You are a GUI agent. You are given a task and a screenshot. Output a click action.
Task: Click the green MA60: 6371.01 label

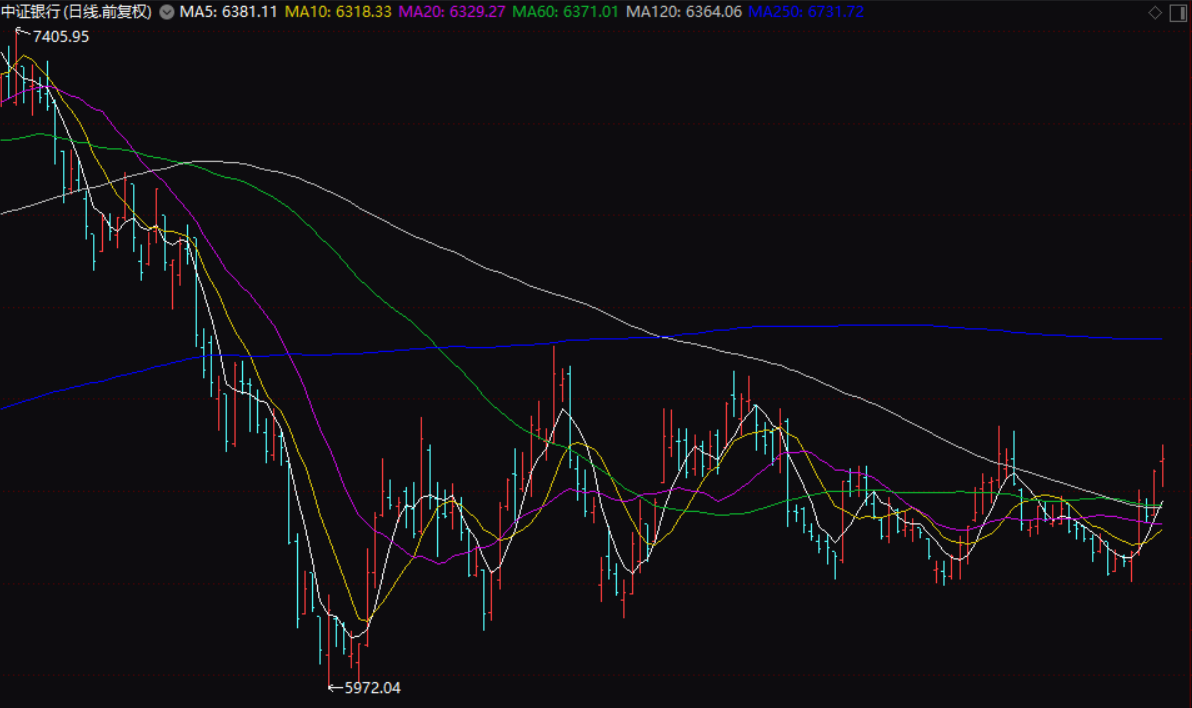tap(565, 12)
